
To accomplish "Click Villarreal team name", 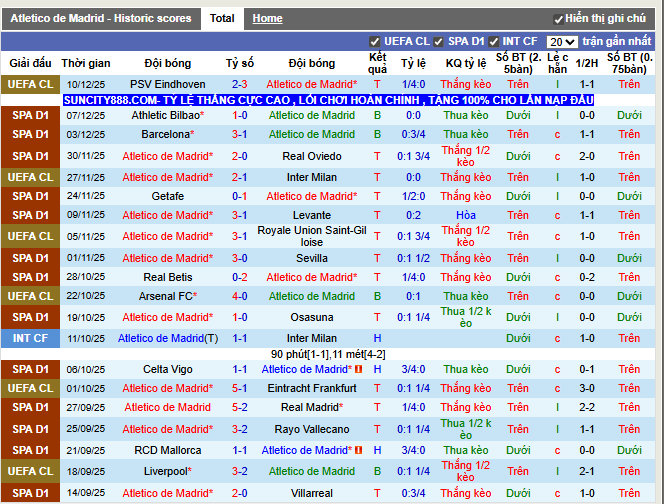I will 312,493.
